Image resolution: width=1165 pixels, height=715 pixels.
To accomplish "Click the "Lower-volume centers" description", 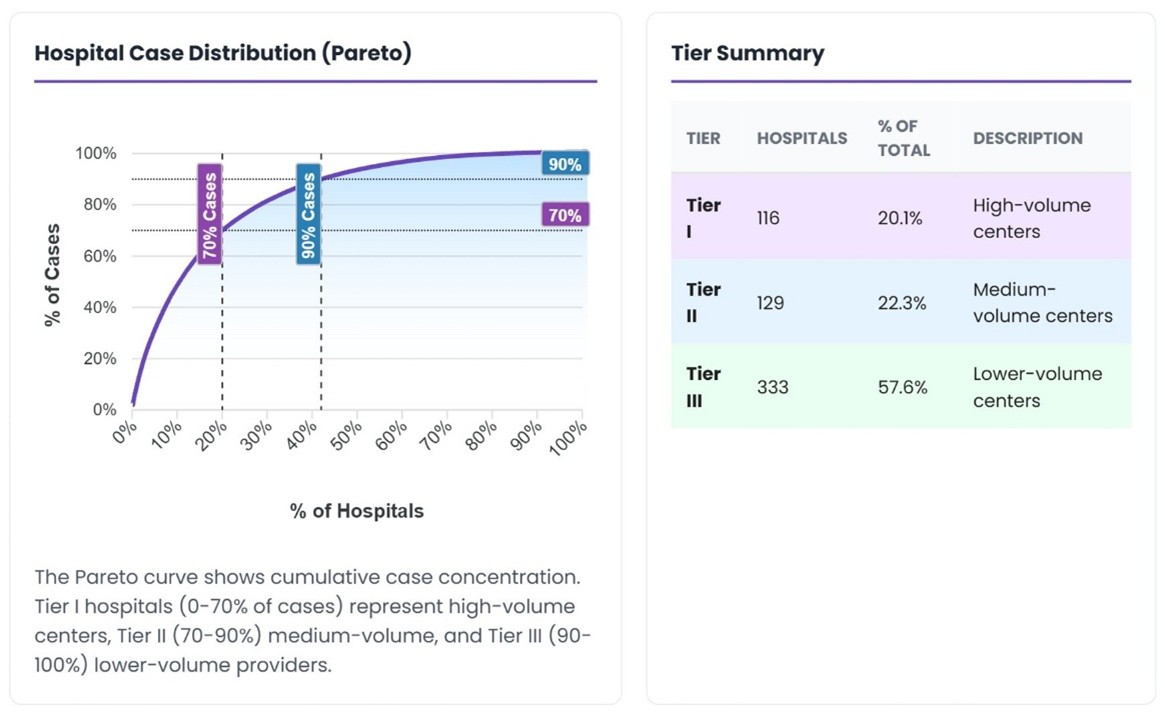I will 1039,387.
